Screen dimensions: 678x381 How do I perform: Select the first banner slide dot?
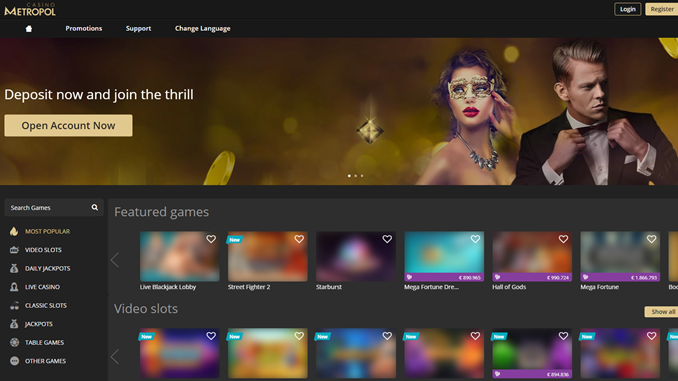(x=349, y=176)
